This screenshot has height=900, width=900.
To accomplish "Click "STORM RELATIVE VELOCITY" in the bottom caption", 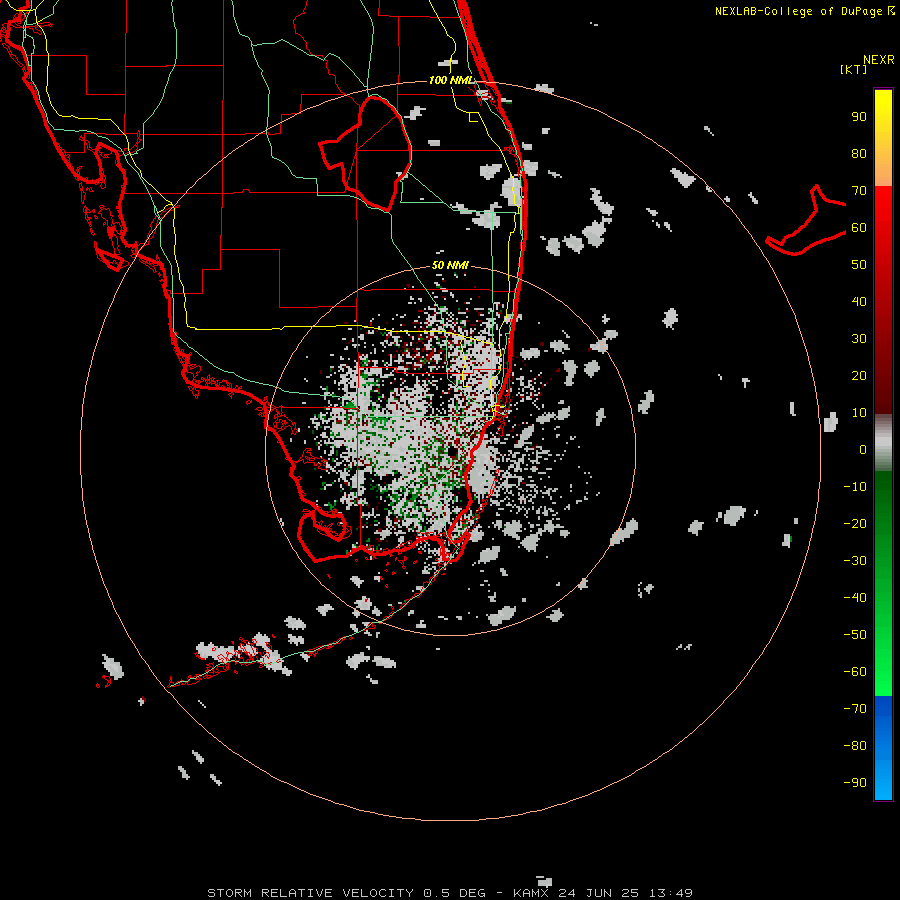I will 310,893.
